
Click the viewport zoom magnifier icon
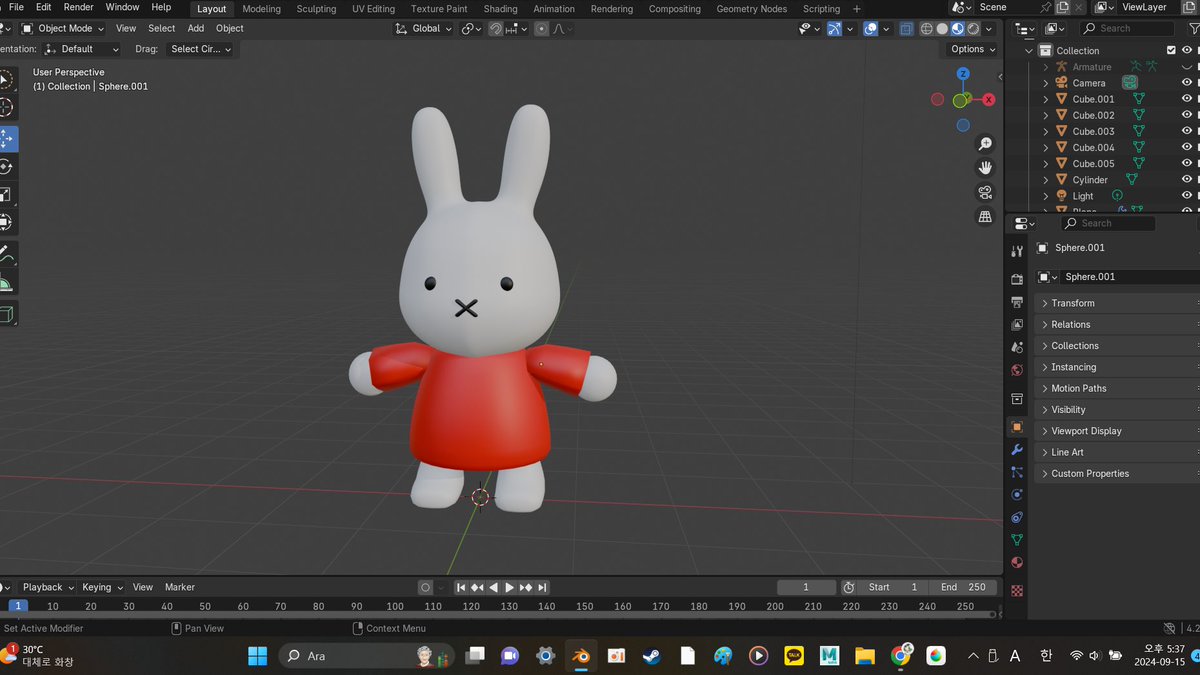(x=985, y=144)
